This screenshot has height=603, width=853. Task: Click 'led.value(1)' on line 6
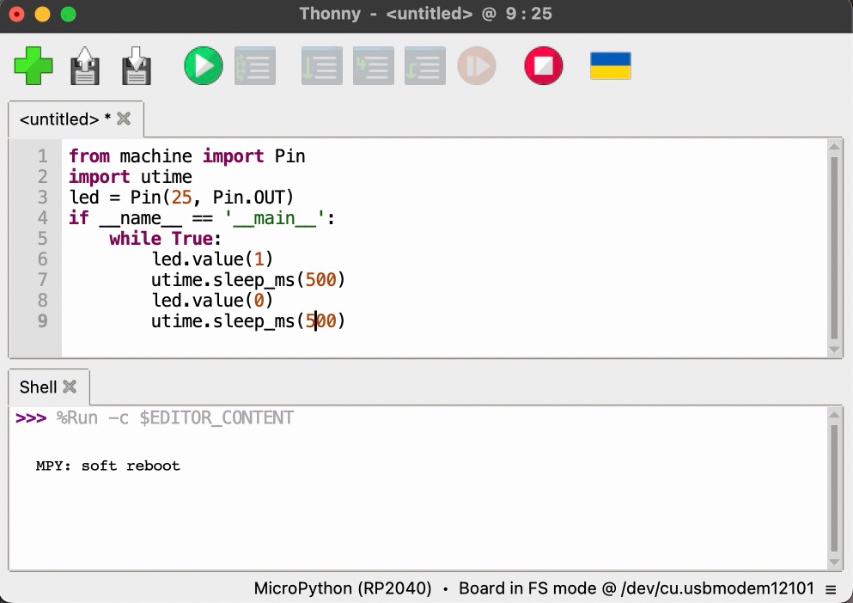coord(212,259)
